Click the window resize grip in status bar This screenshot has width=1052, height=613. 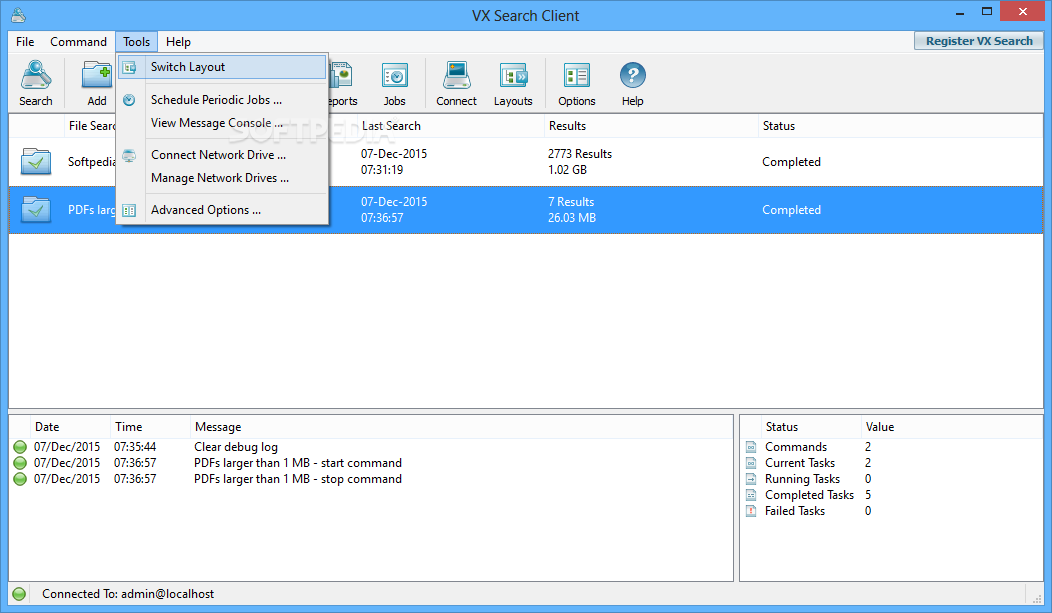pyautogui.click(x=1037, y=598)
